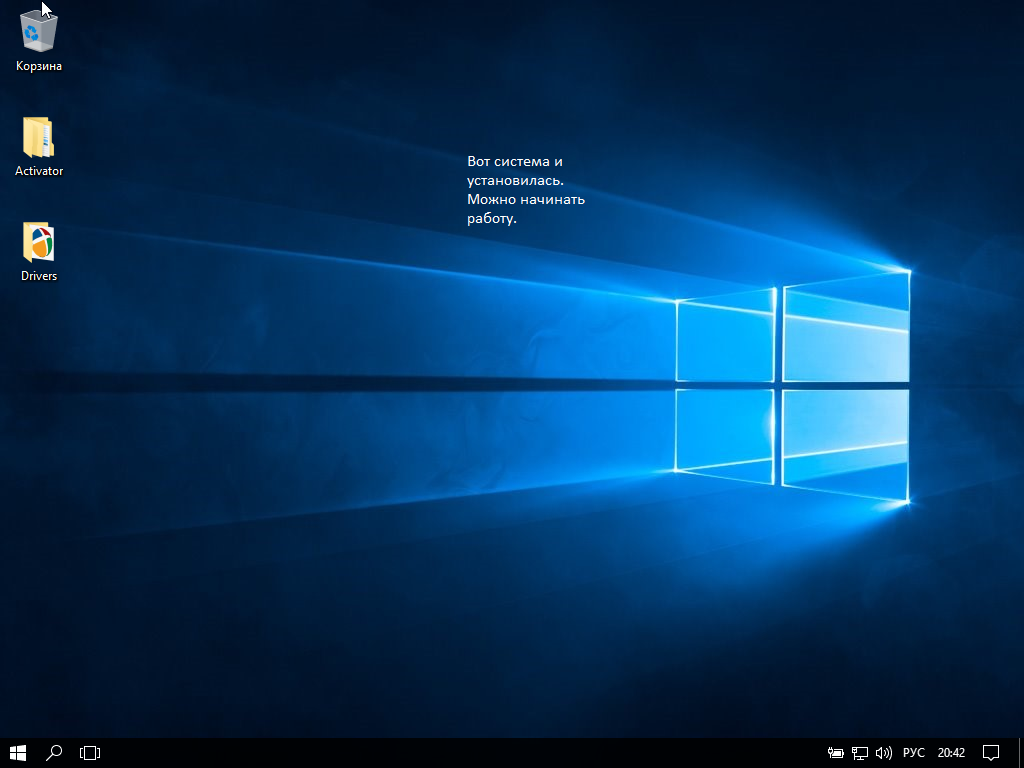
Task: Switch input language via РУС indicator
Action: 914,753
